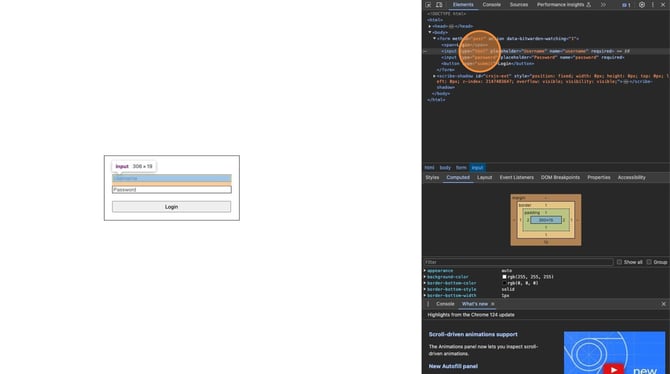
Task: Open the issues counter badge
Action: (x=626, y=5)
